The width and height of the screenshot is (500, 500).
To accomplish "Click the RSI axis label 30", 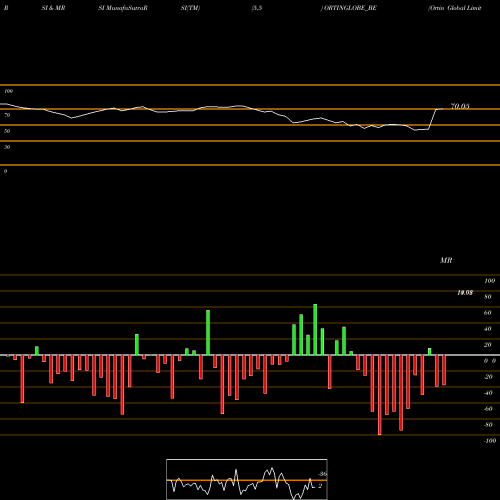I will [x=7, y=147].
